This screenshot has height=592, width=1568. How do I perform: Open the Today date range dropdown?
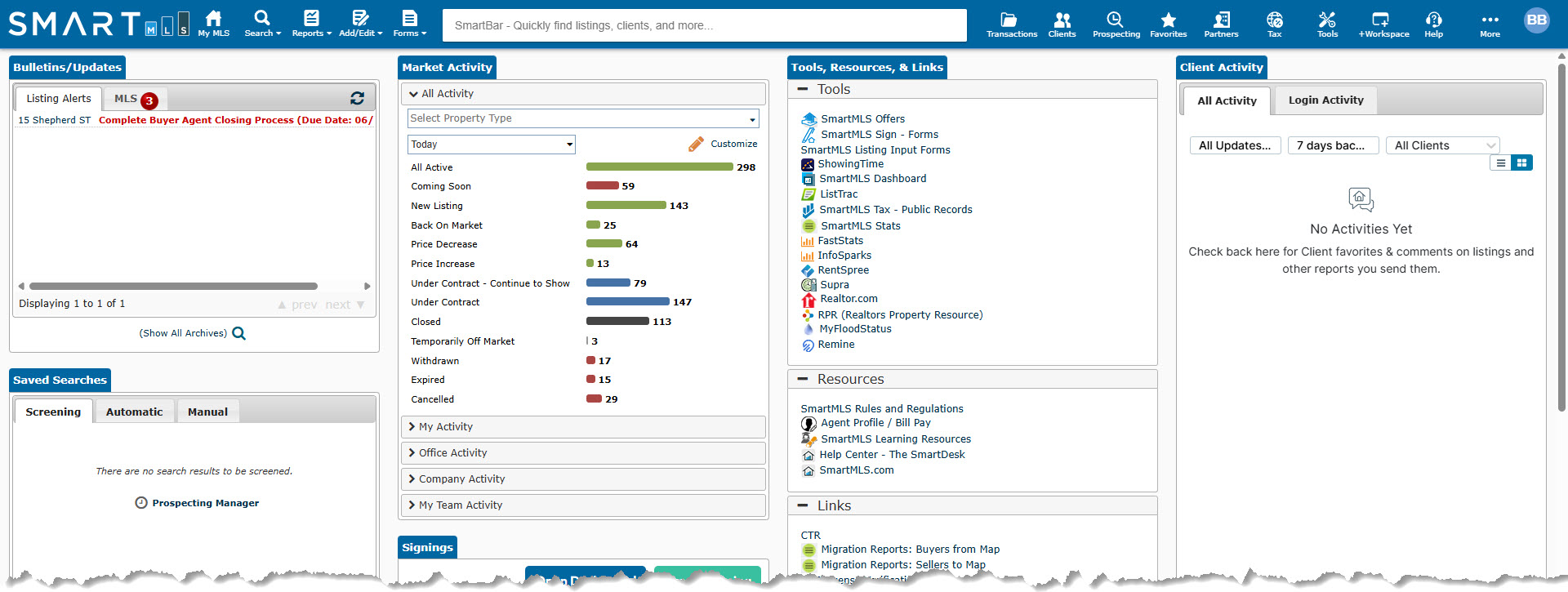pos(492,145)
